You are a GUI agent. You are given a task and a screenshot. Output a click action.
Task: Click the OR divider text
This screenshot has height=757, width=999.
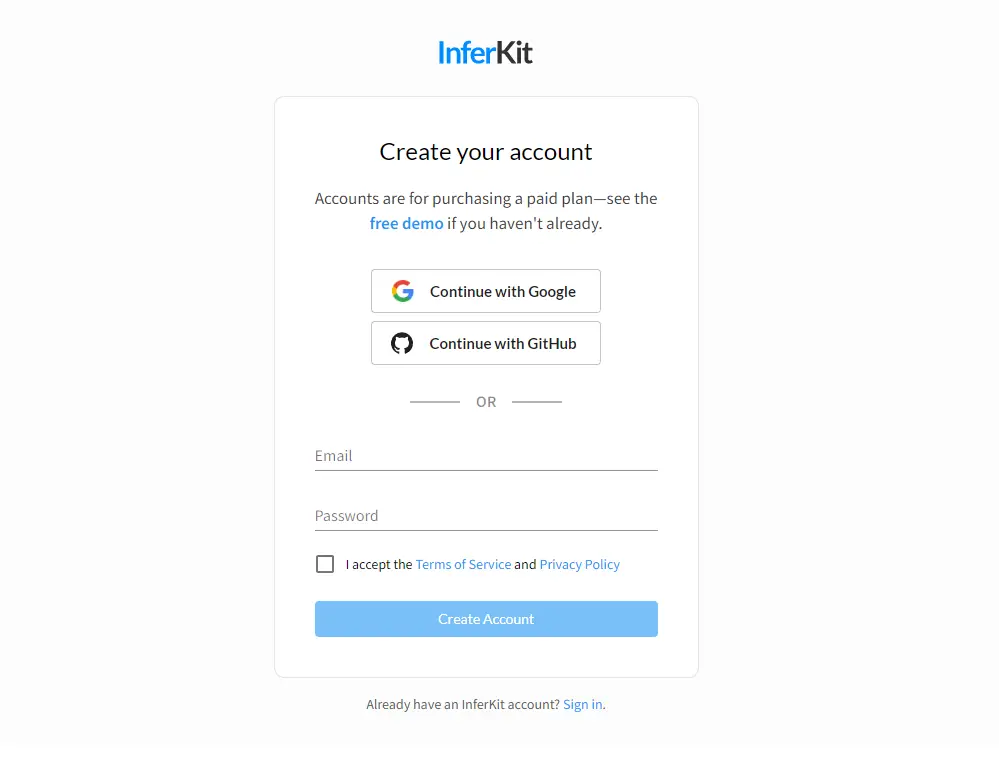click(486, 401)
